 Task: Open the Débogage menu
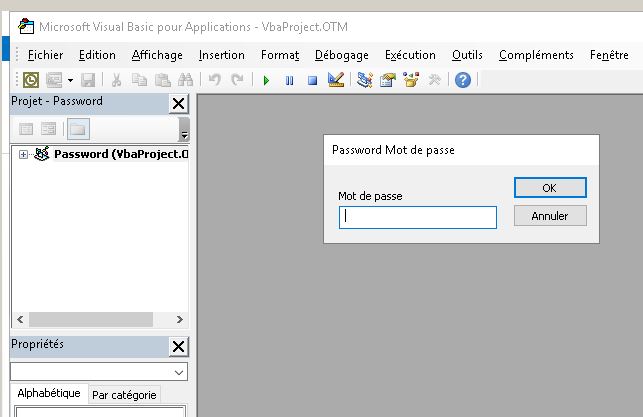(342, 55)
